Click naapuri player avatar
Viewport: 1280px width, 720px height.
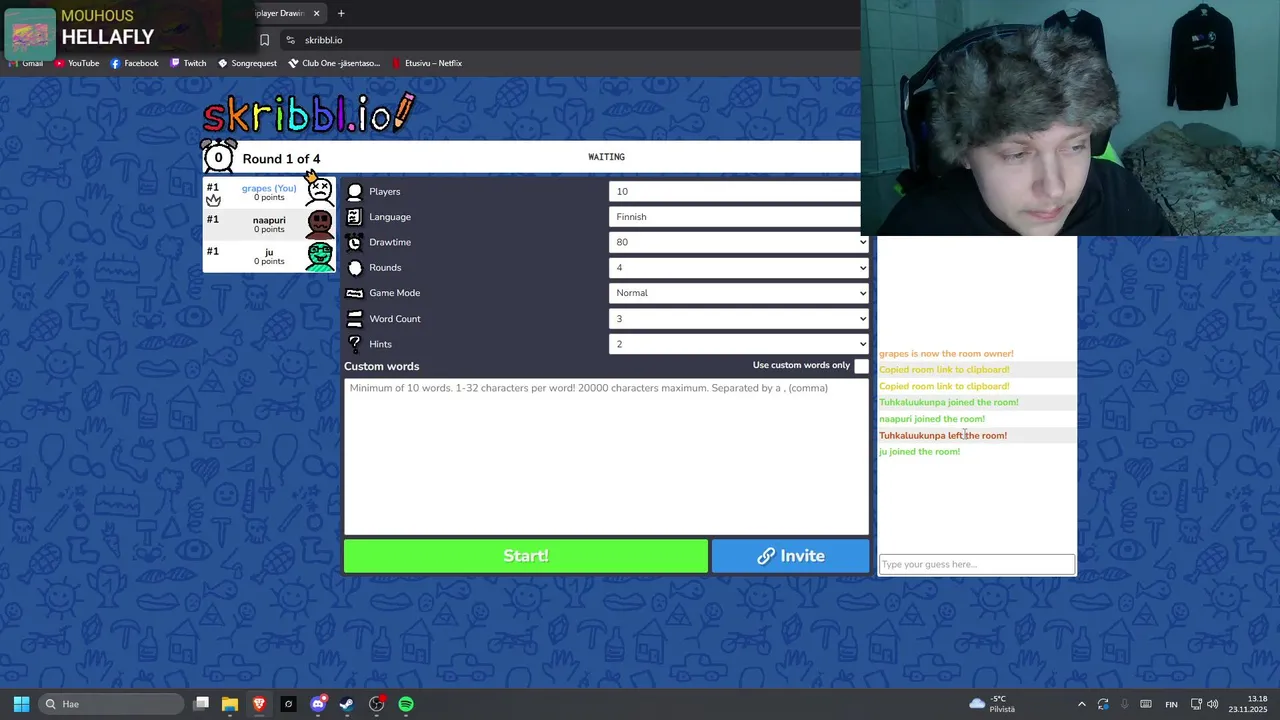click(x=320, y=224)
